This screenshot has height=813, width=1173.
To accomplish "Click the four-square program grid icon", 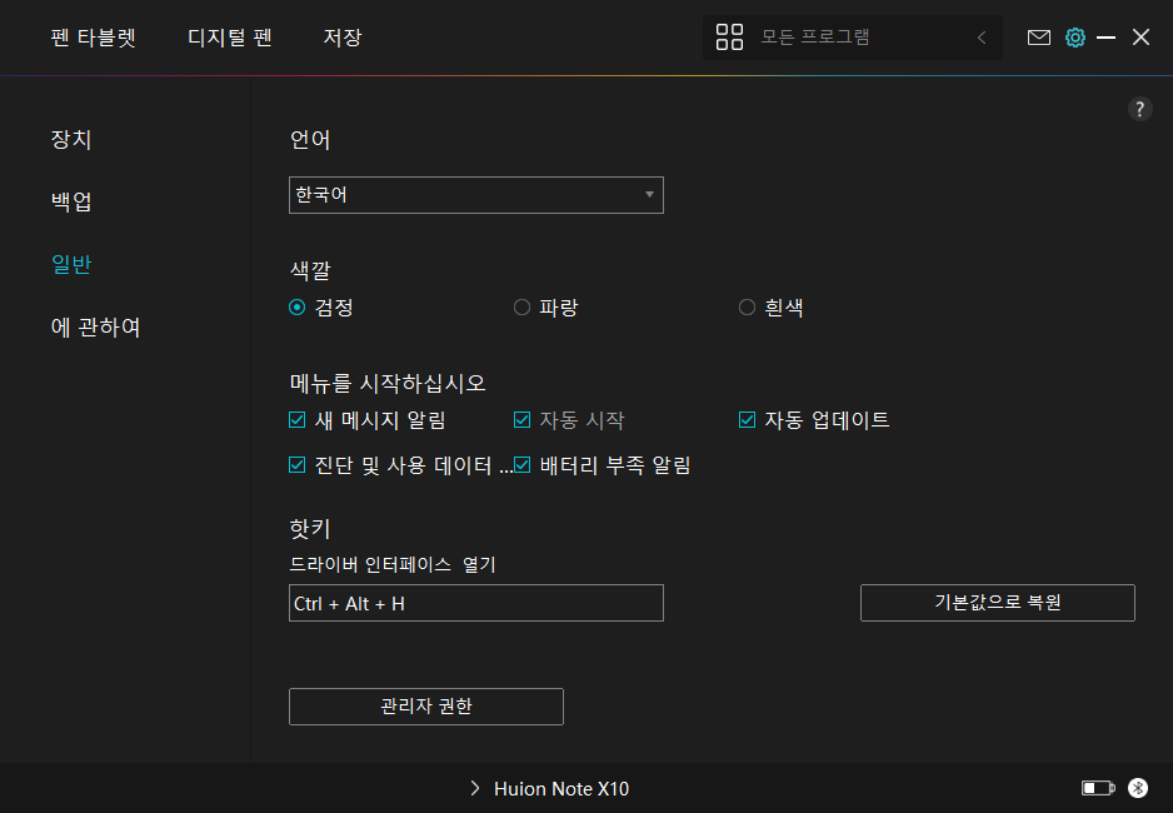I will (x=729, y=38).
